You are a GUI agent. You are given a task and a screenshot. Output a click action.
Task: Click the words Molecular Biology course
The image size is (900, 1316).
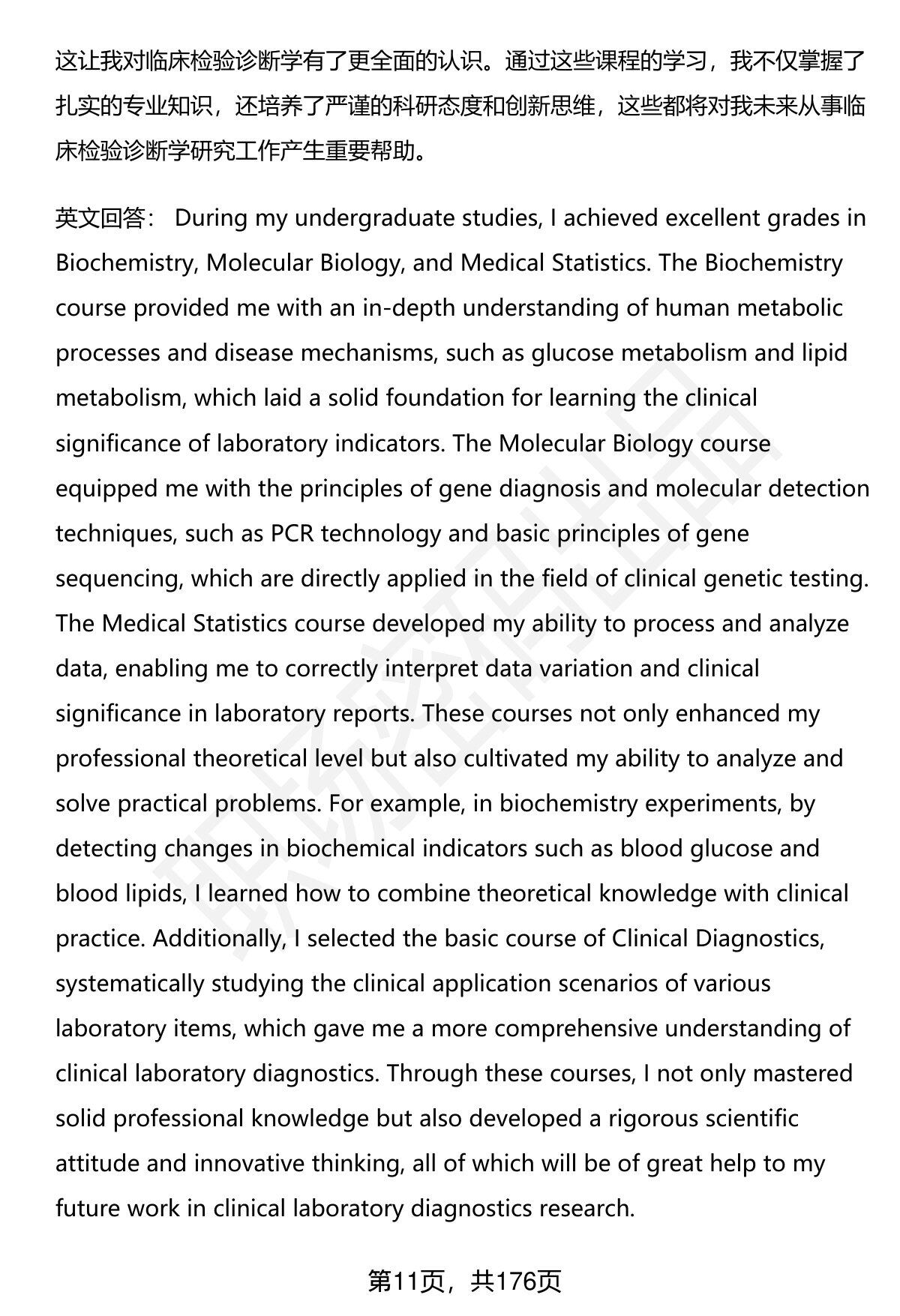coord(634,443)
